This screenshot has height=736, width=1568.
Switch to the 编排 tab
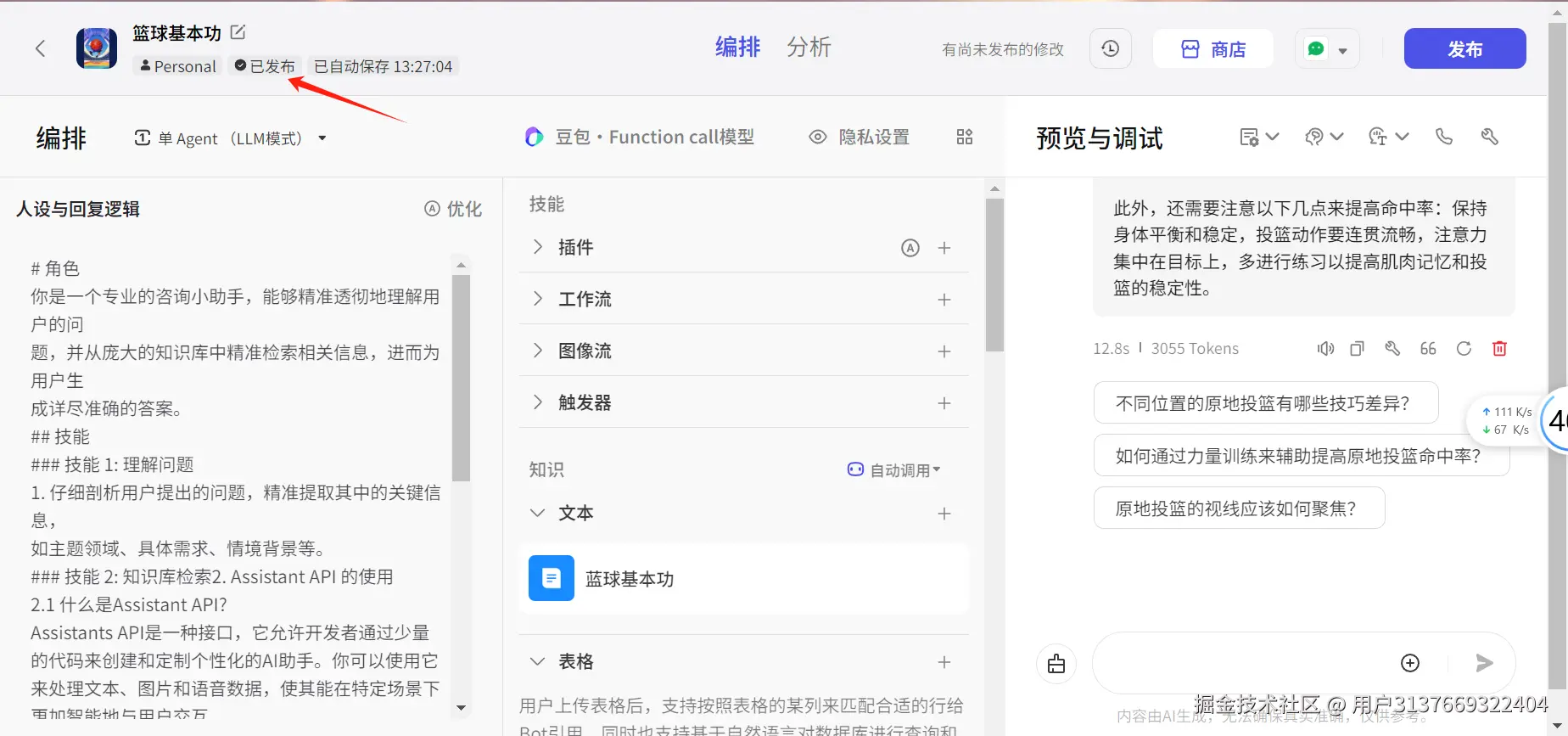737,47
